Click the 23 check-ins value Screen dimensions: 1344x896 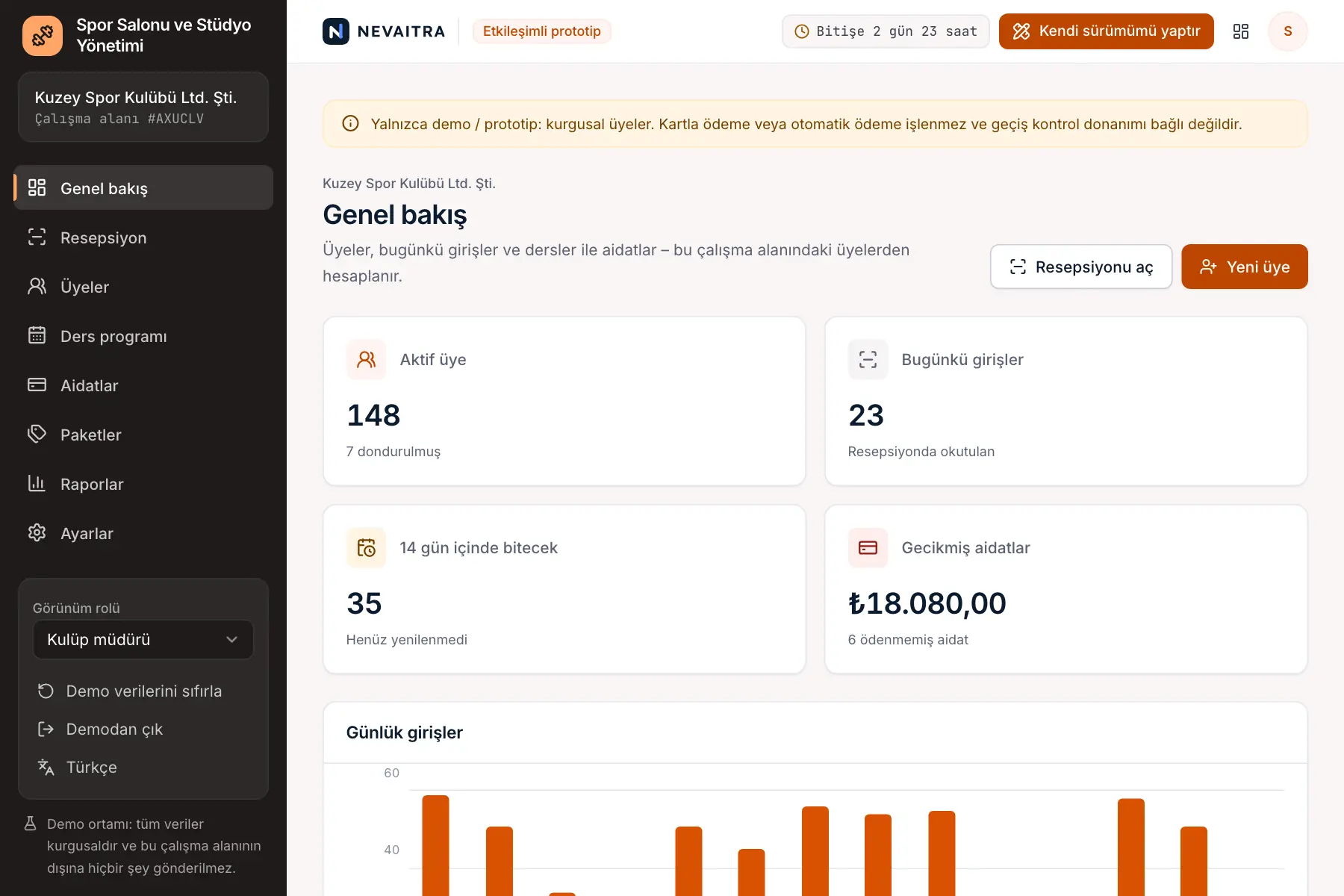(x=866, y=415)
